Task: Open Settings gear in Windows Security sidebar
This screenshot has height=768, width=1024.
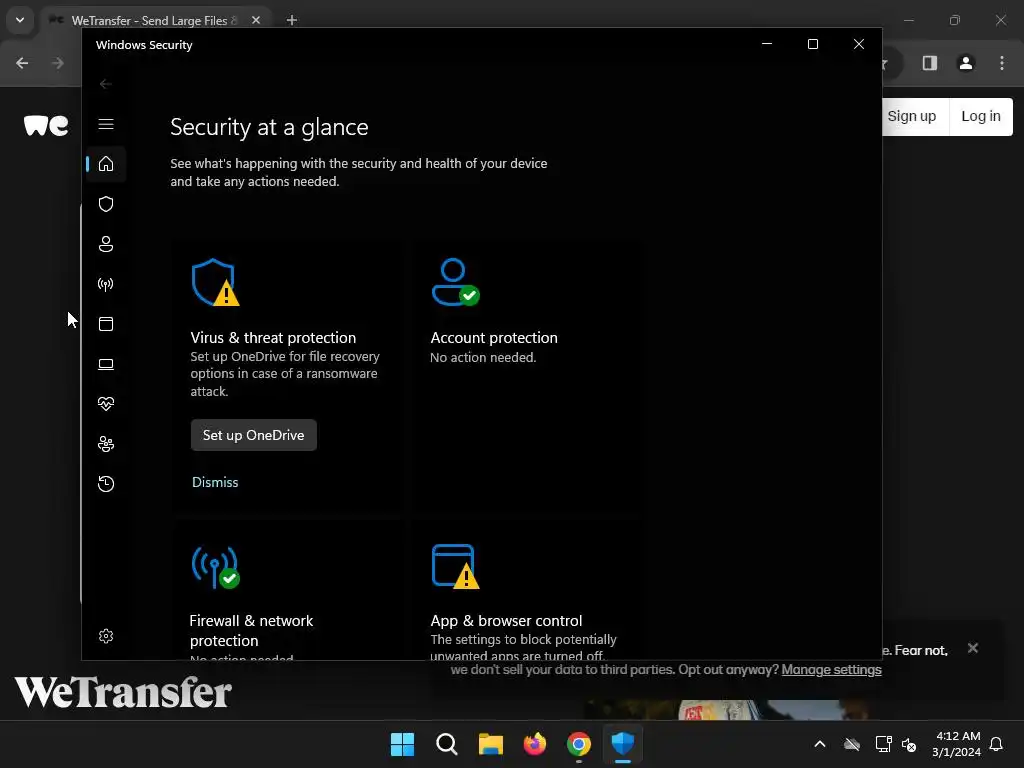Action: pyautogui.click(x=106, y=636)
